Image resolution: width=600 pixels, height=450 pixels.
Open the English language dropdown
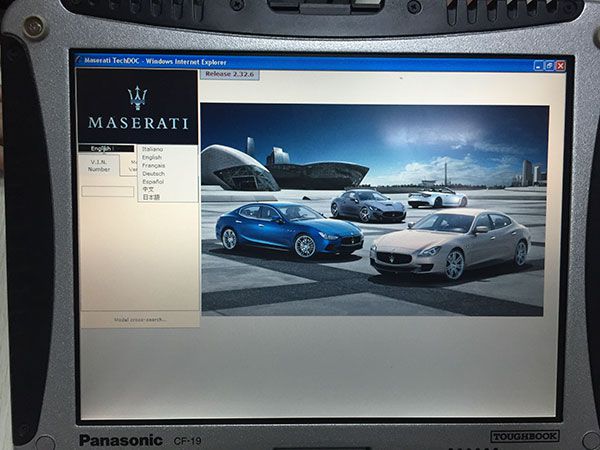click(x=106, y=148)
